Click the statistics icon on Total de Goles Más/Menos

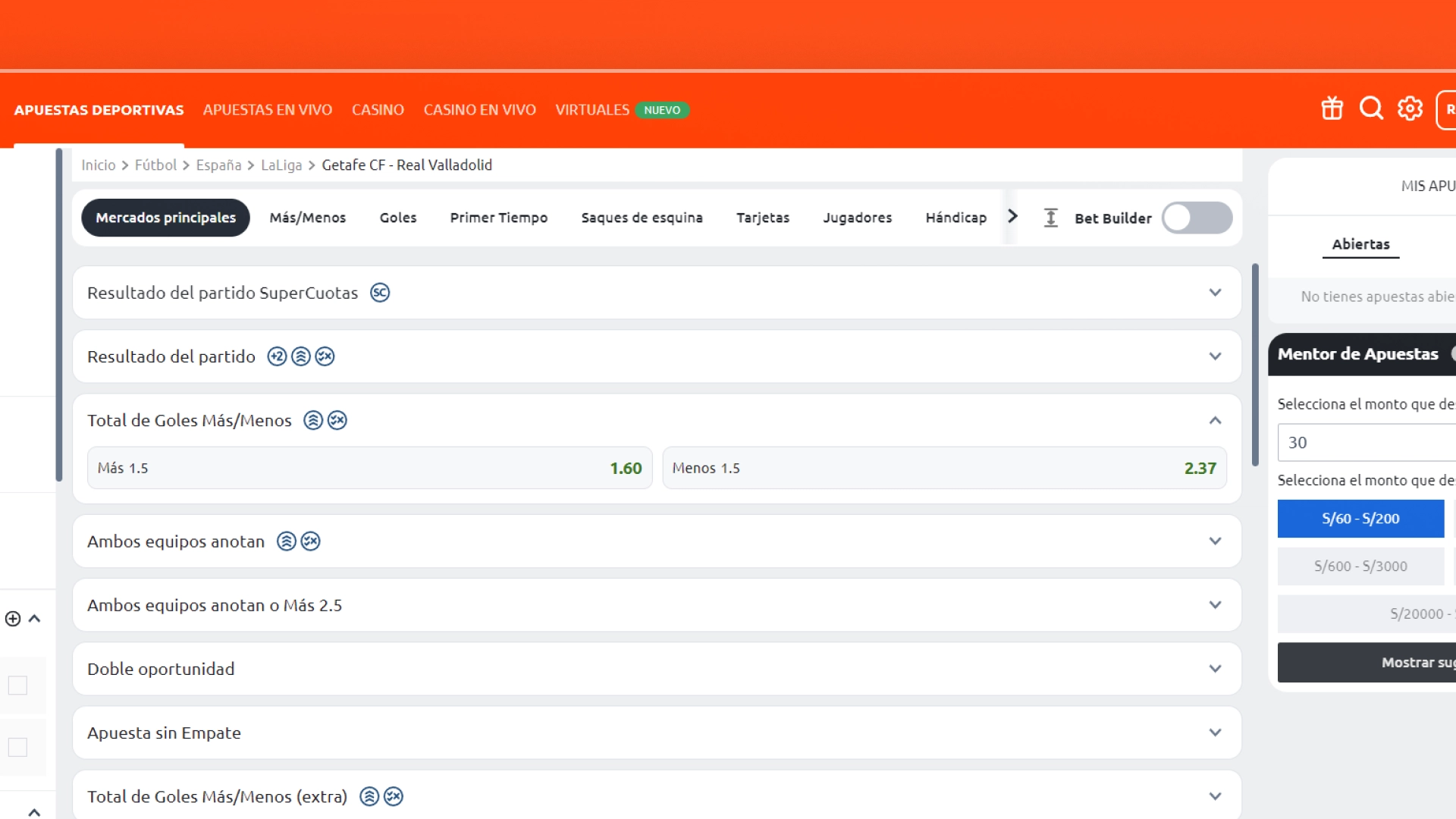click(x=313, y=420)
